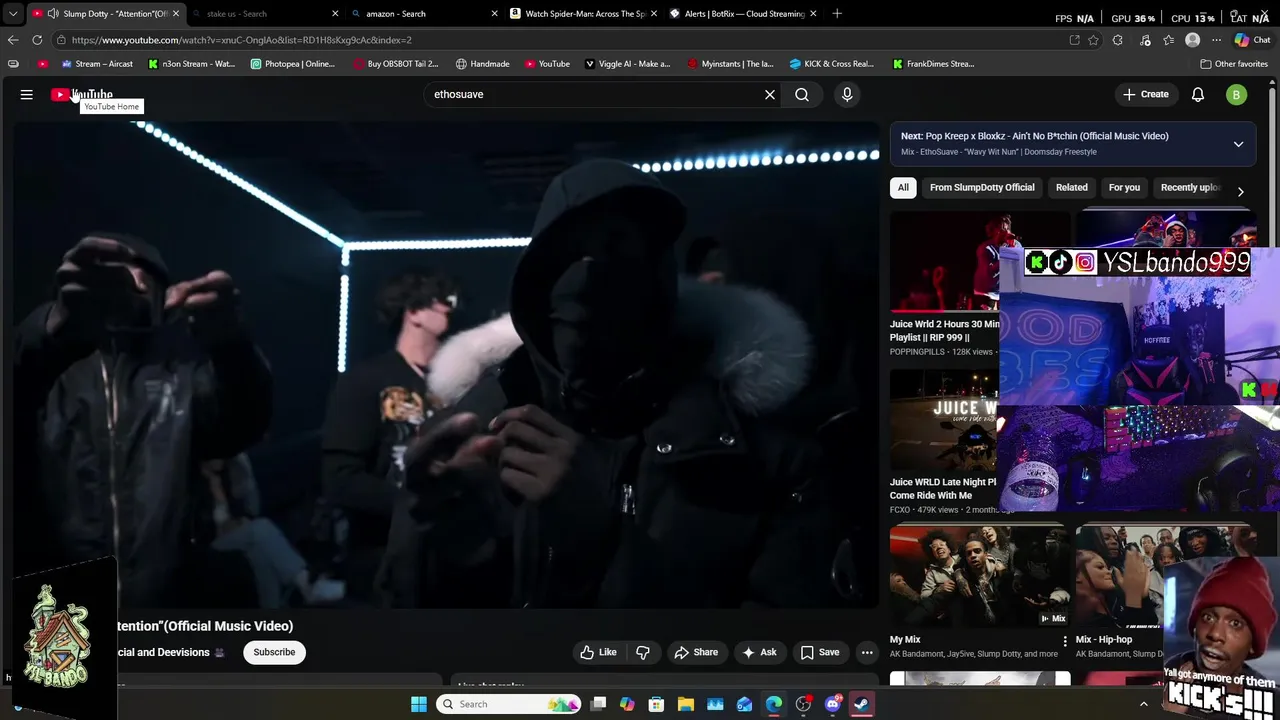Reload the page with refresh icon
Viewport: 1280px width, 720px height.
pyautogui.click(x=37, y=40)
